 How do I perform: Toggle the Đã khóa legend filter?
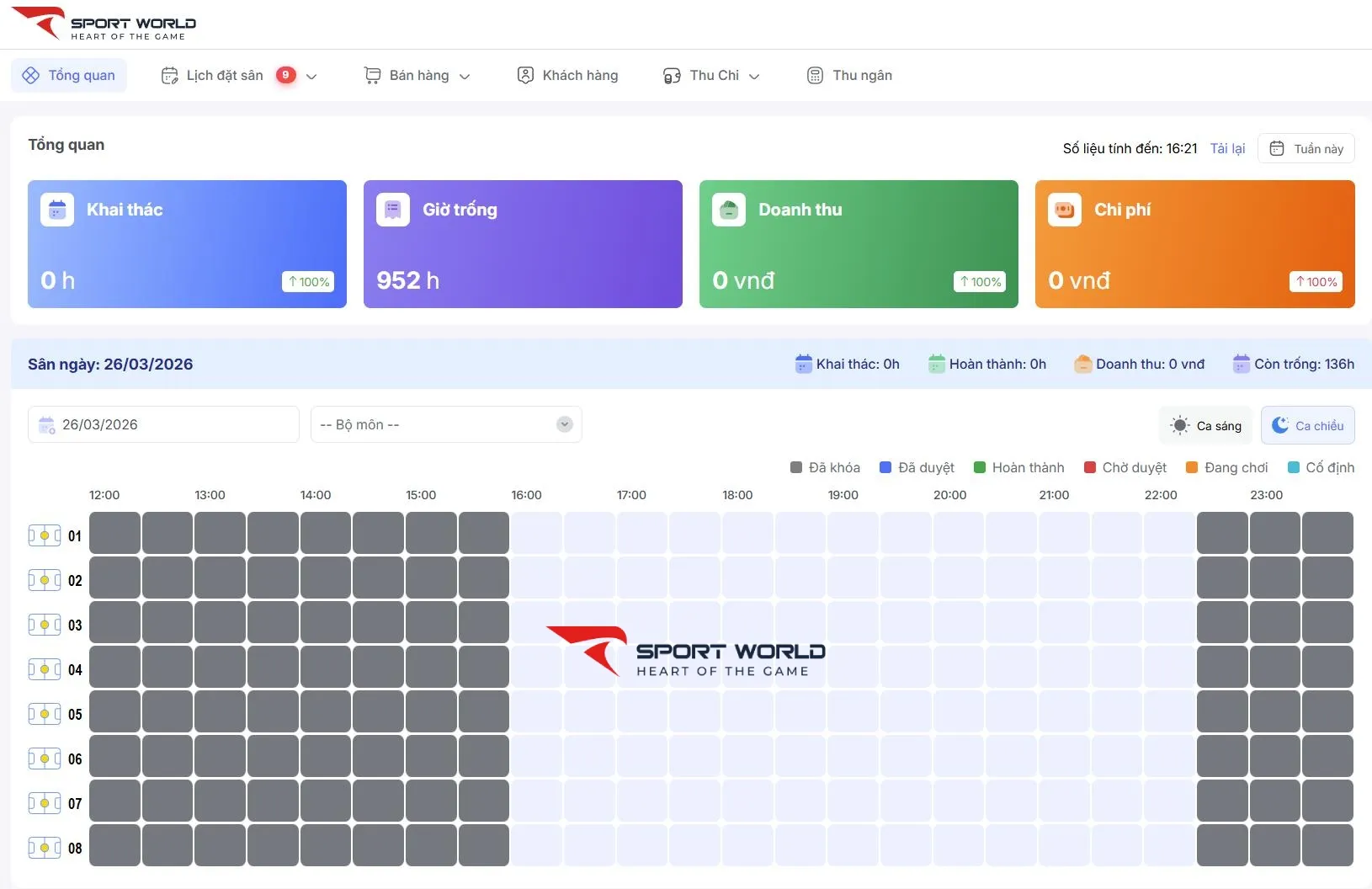click(x=825, y=467)
